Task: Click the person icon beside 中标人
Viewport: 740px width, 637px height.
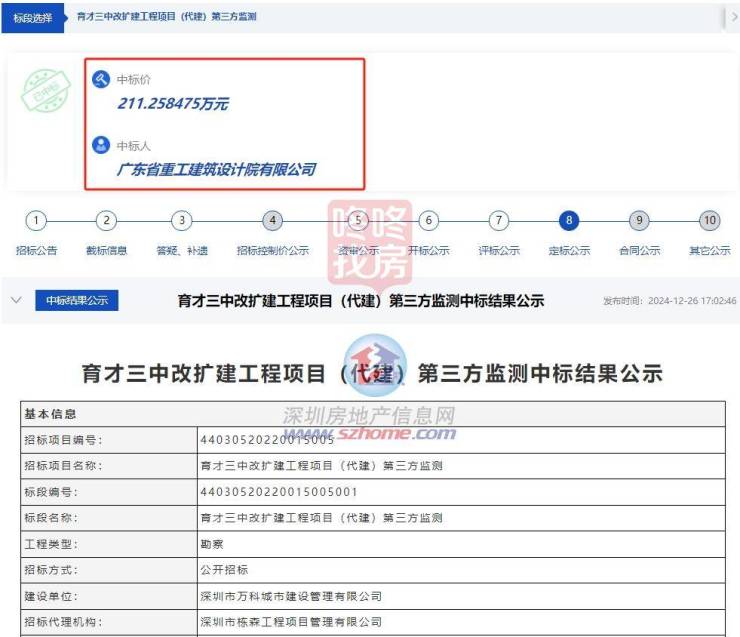Action: tap(101, 145)
